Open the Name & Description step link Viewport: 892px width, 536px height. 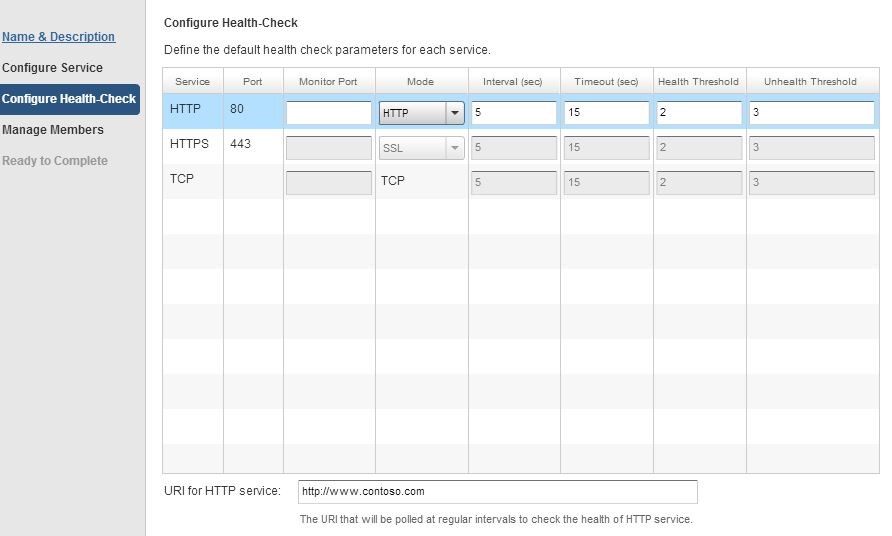(58, 36)
